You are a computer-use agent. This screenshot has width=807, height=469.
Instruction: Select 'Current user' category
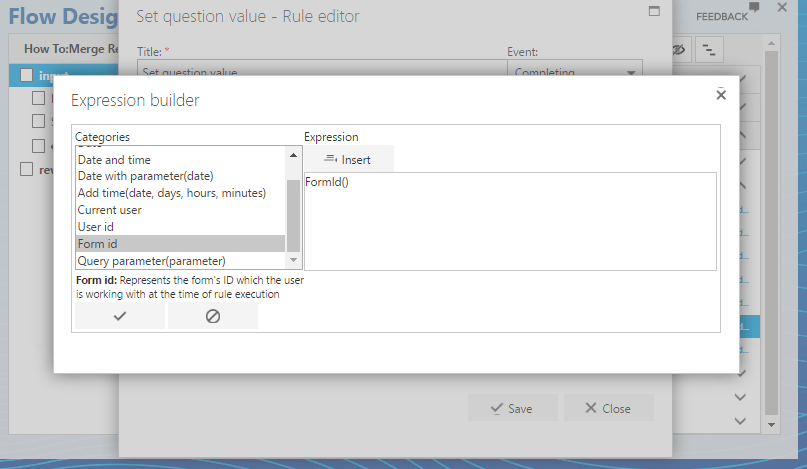tap(180, 210)
